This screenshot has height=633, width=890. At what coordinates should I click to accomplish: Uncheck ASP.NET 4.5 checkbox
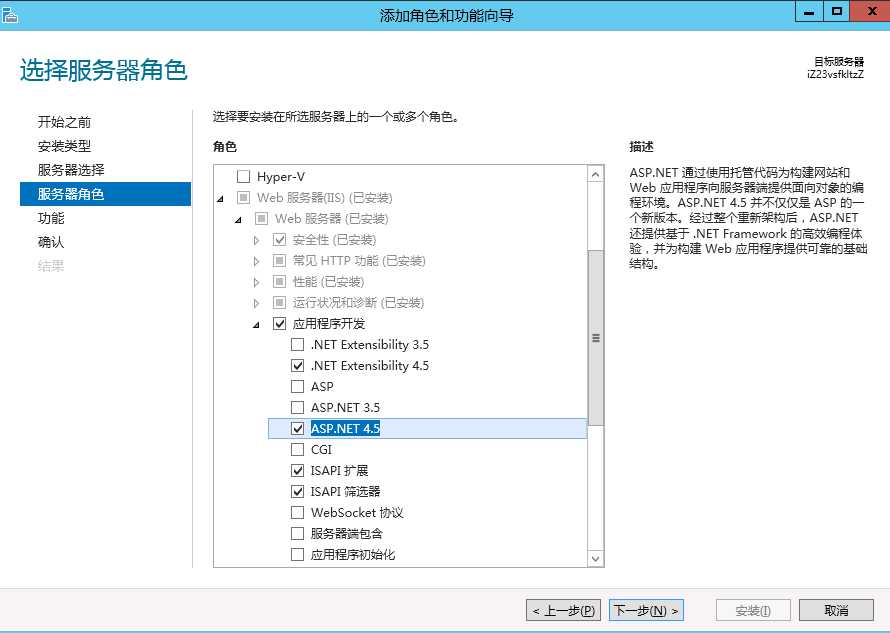pos(297,429)
